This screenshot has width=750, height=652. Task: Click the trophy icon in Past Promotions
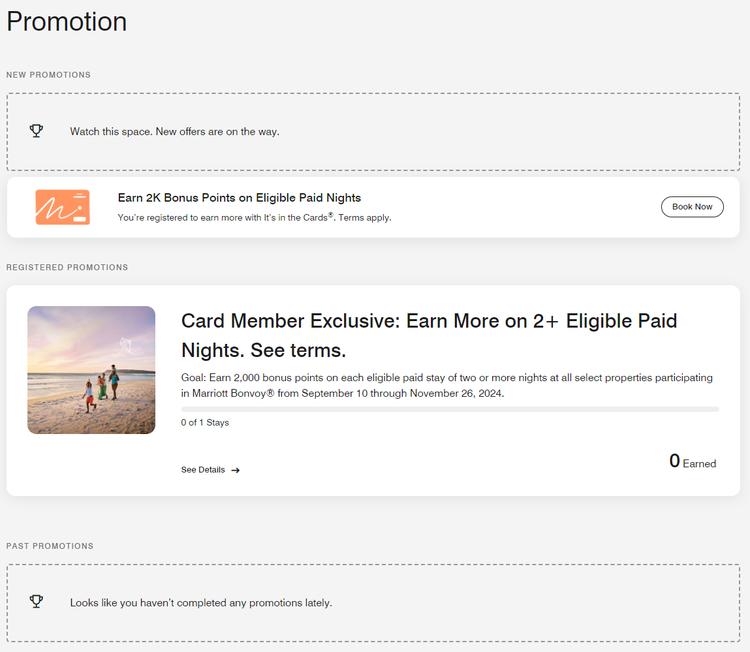click(x=37, y=602)
